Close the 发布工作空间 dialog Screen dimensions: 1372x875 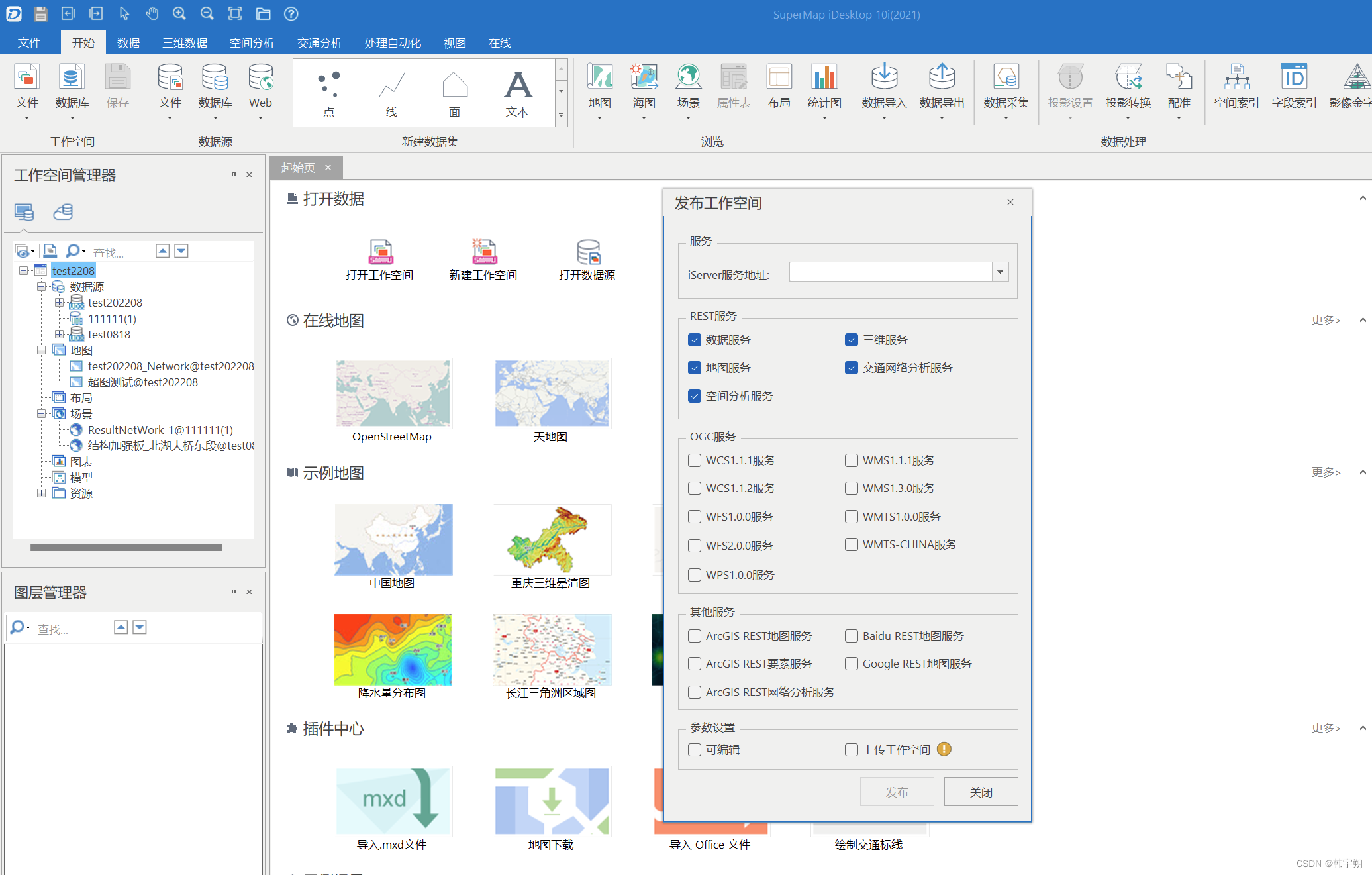click(x=1010, y=202)
